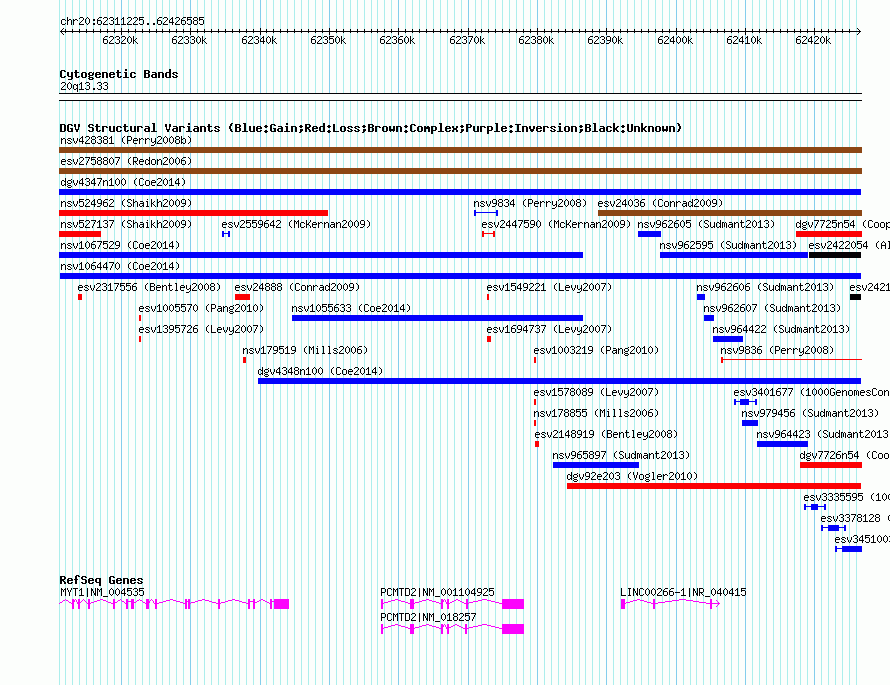Open the nsv964423 variant label
Image resolution: width=890 pixels, height=685 pixels.
(x=823, y=434)
